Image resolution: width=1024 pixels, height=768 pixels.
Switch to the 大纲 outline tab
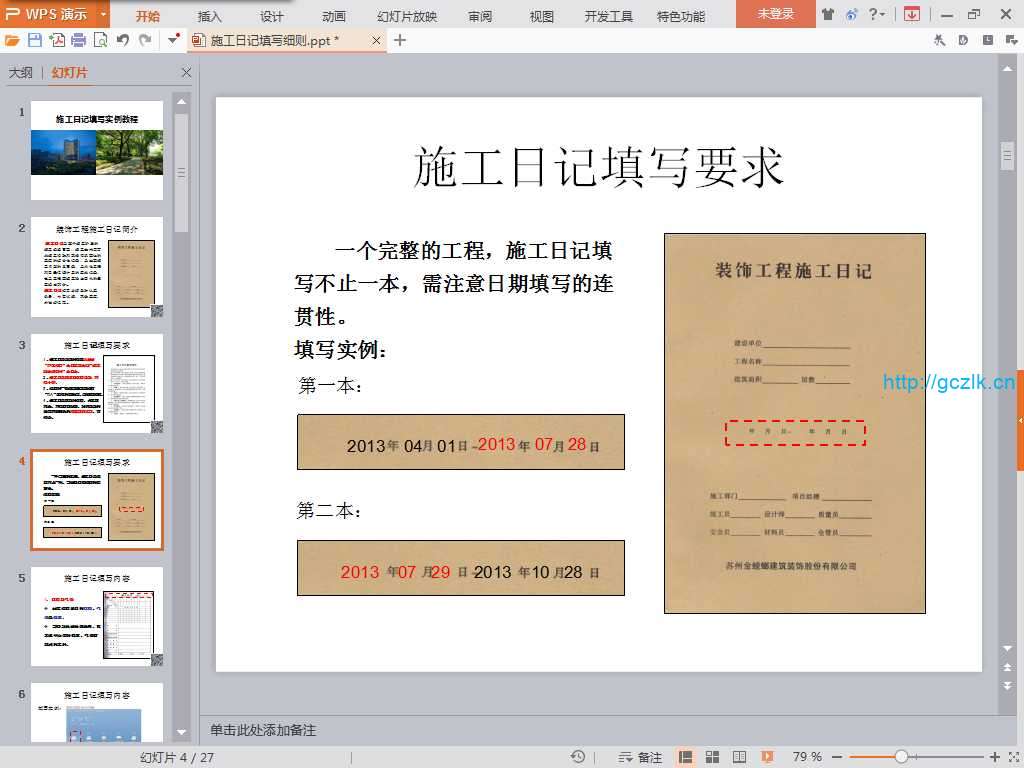pos(20,73)
